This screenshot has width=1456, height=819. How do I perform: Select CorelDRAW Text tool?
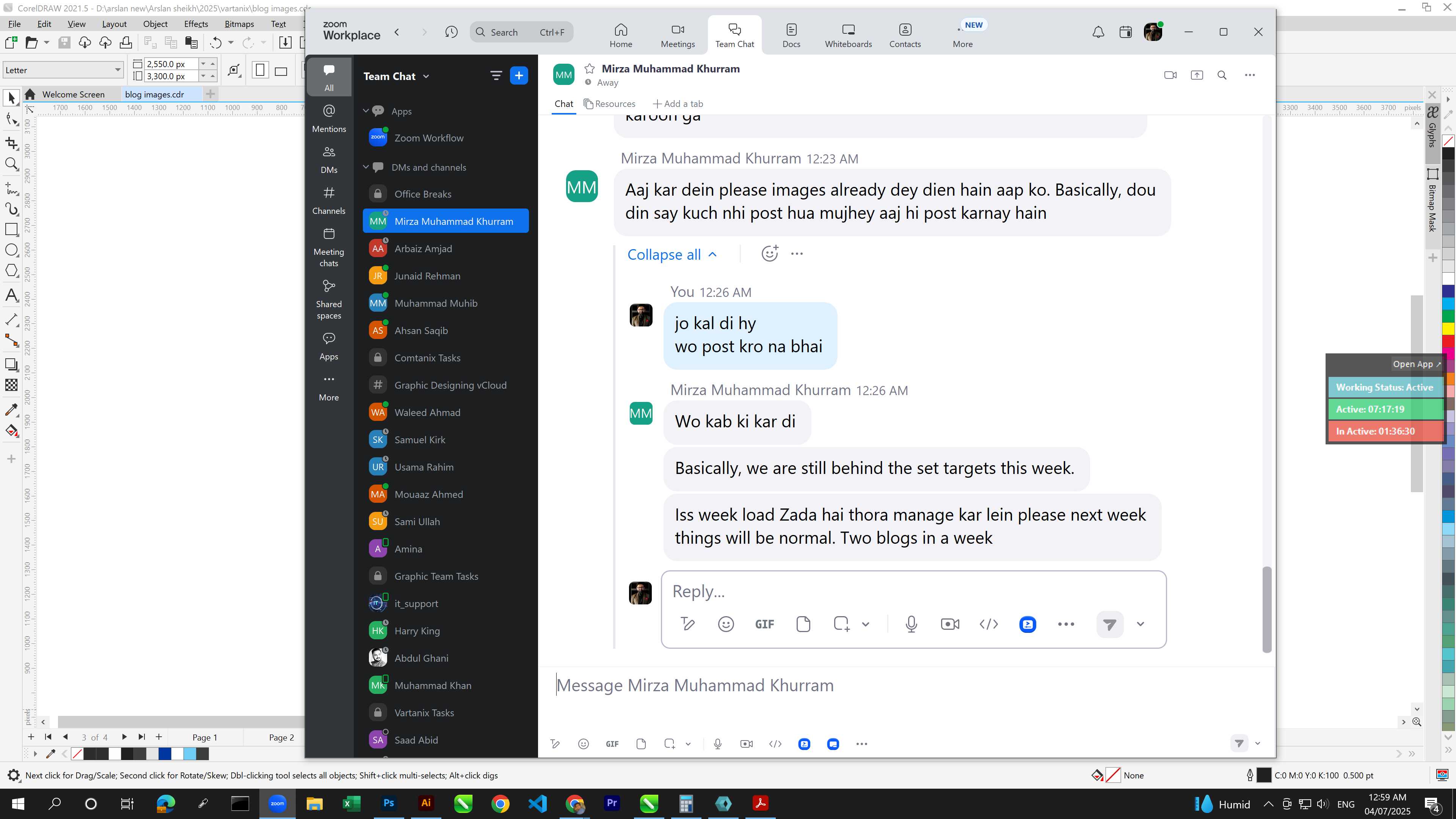point(11,295)
